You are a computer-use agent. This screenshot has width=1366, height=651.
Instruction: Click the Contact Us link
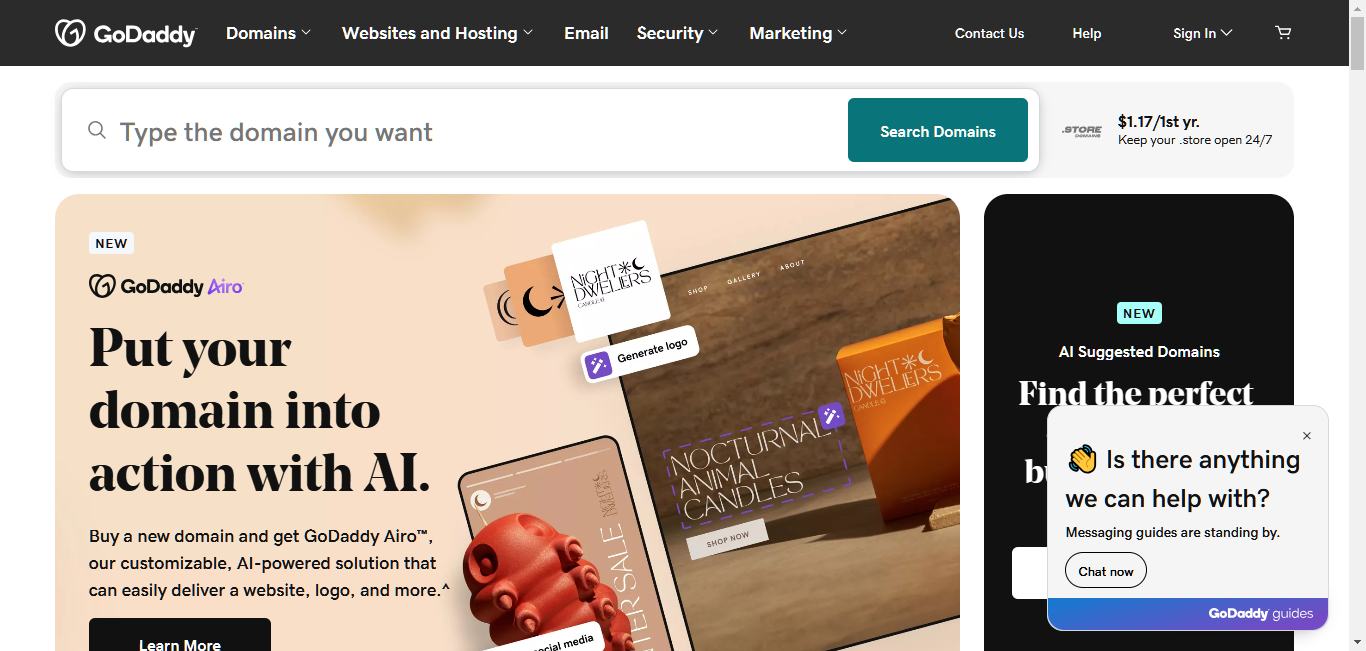click(989, 33)
